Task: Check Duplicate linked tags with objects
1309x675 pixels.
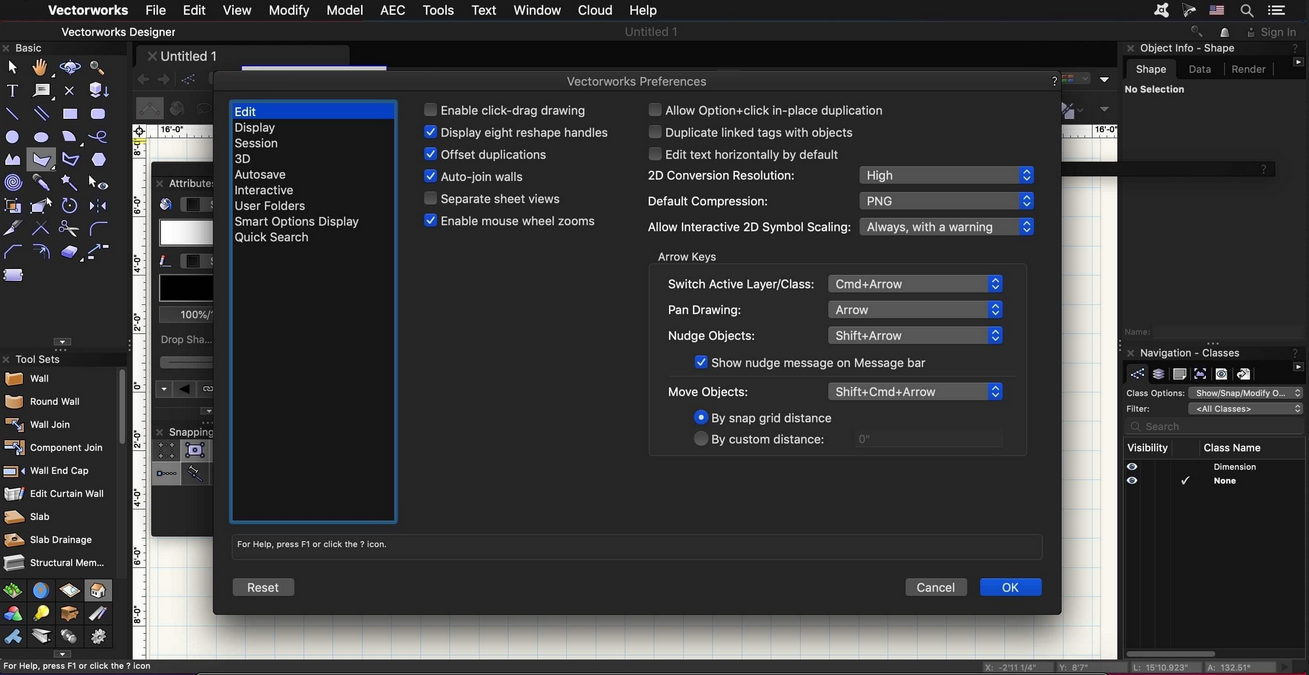Action: pos(655,132)
